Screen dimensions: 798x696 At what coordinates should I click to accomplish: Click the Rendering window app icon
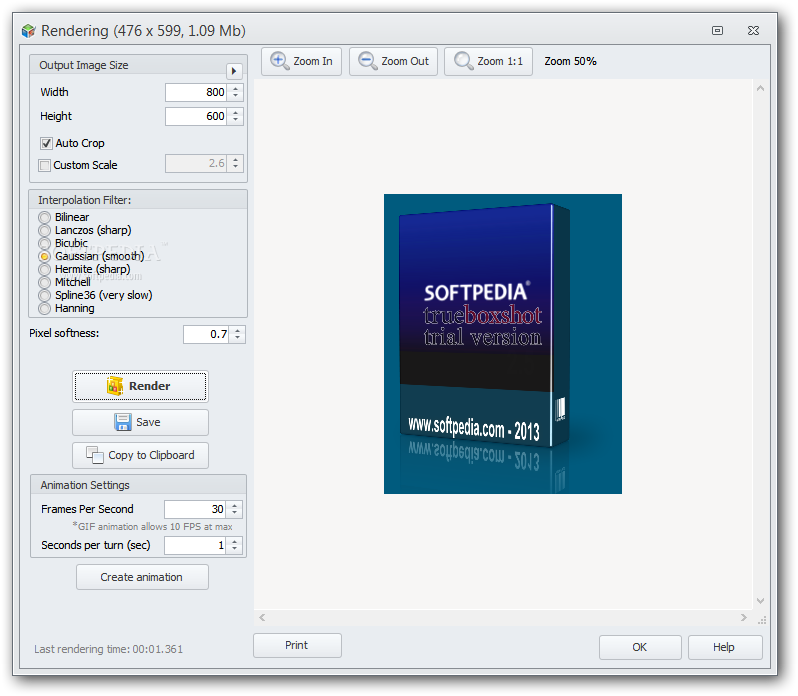coord(28,31)
